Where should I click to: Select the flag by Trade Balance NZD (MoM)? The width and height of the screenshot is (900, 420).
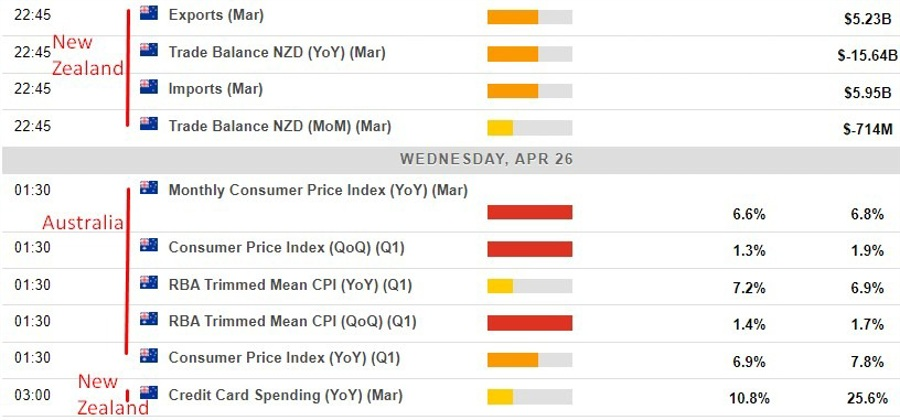(x=149, y=125)
